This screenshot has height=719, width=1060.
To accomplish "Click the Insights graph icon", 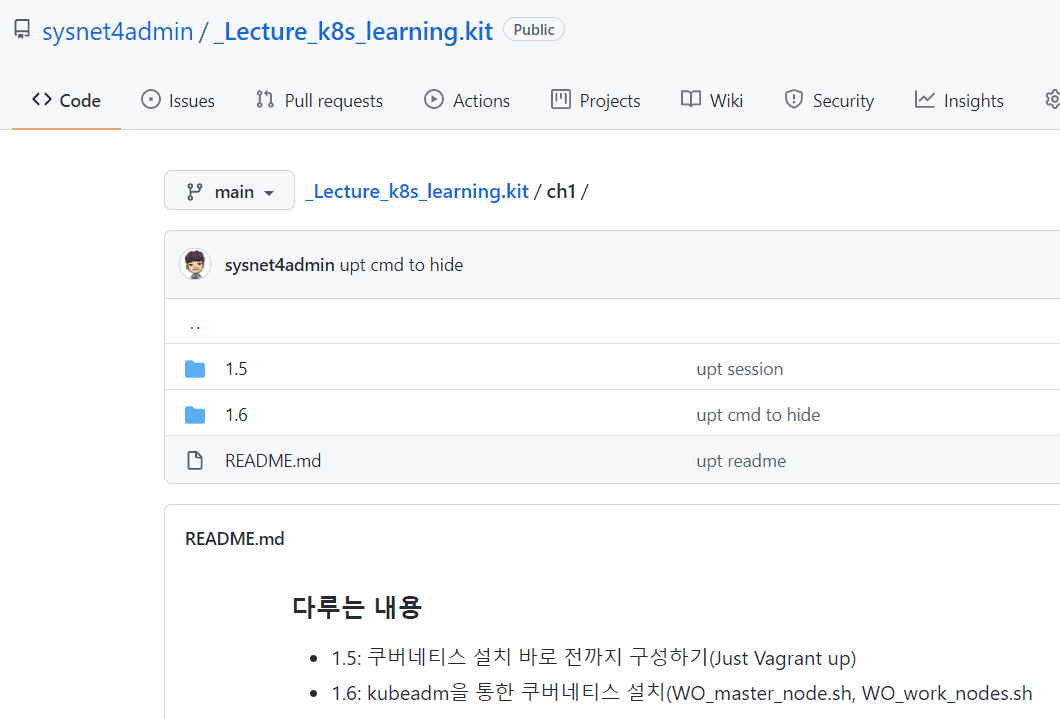I will pyautogui.click(x=925, y=99).
